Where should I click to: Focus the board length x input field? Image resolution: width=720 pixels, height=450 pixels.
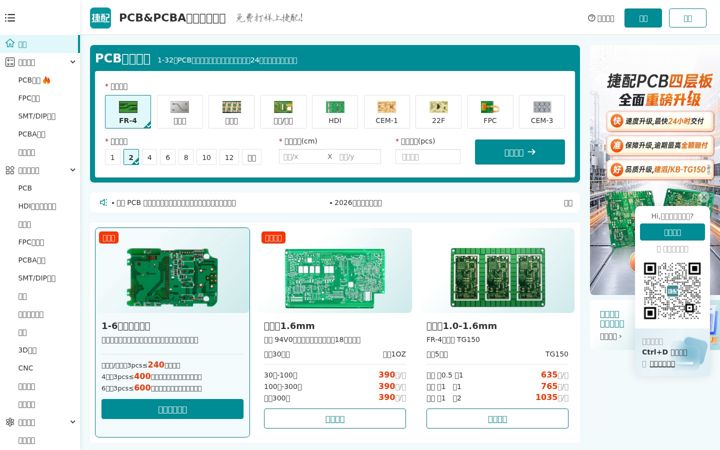pos(302,157)
